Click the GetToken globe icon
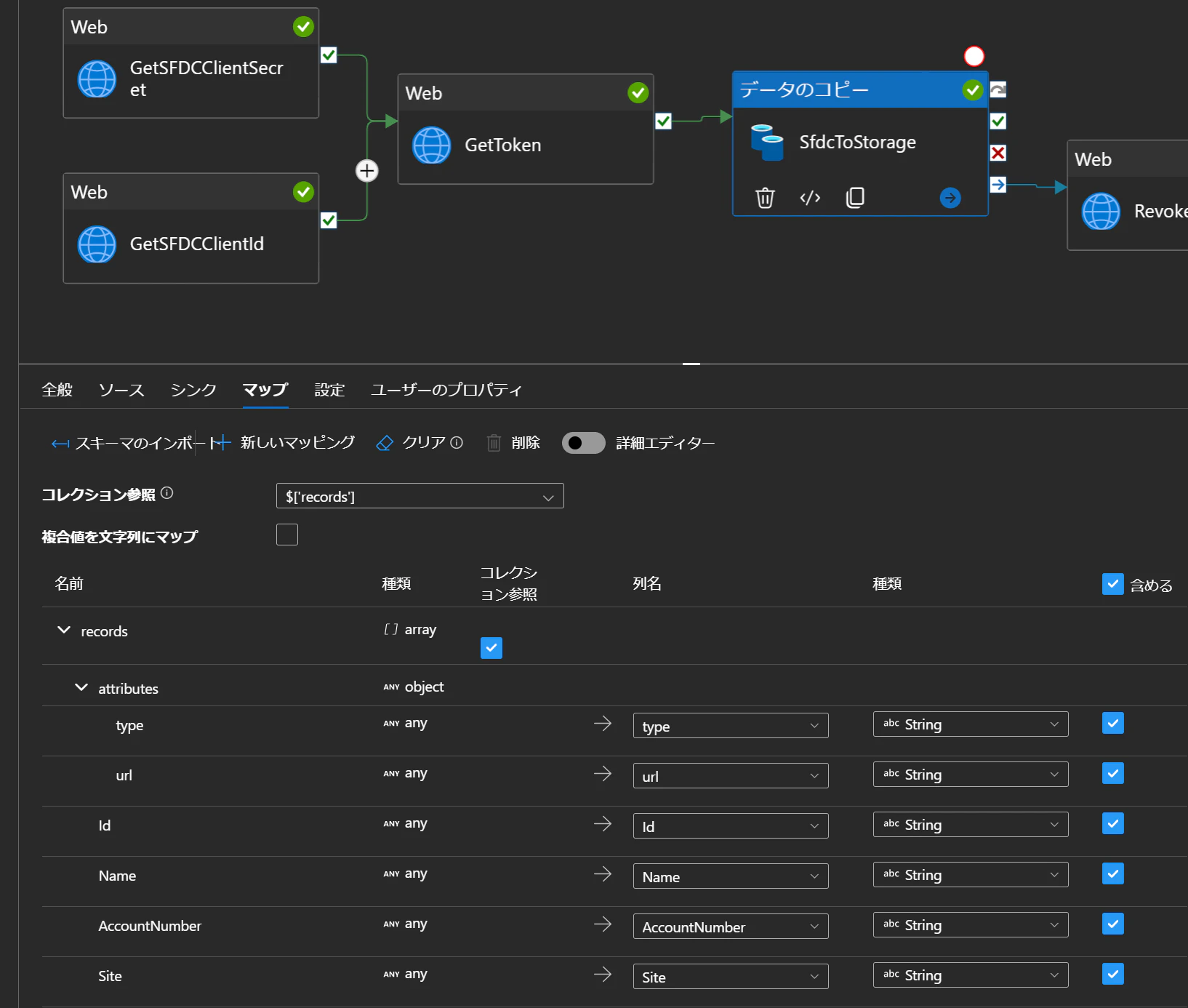 (432, 145)
